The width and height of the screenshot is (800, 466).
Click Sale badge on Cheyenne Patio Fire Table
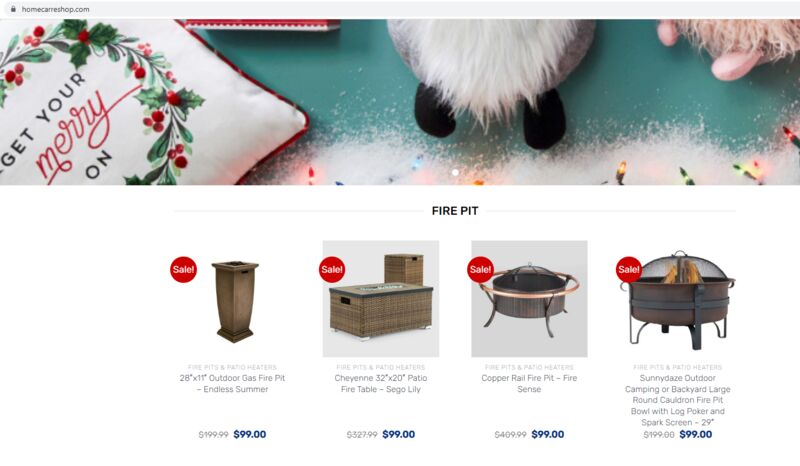332,269
